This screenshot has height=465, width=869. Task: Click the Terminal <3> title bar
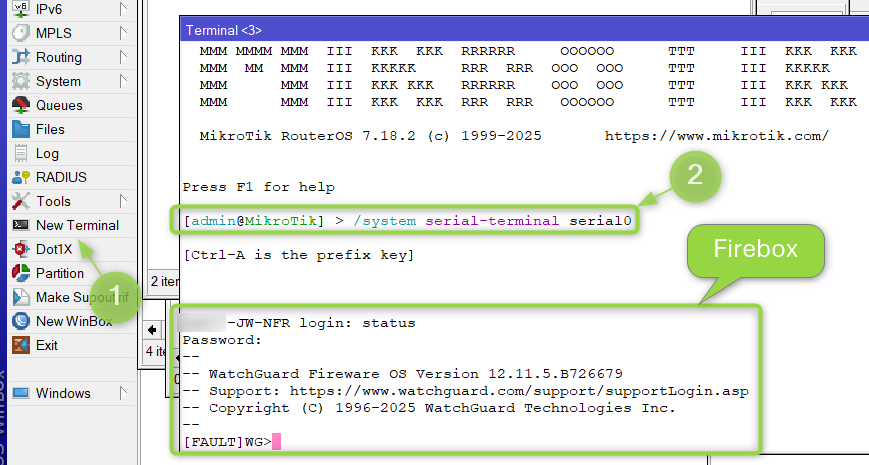coord(524,30)
